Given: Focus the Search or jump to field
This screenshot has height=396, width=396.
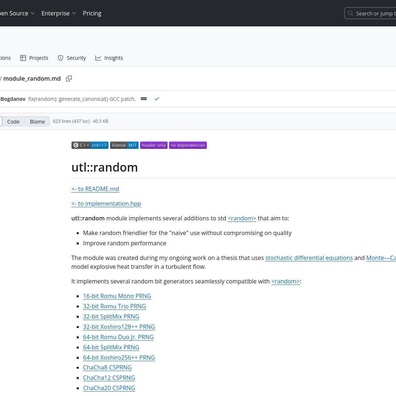Looking at the screenshot, I should 370,13.
